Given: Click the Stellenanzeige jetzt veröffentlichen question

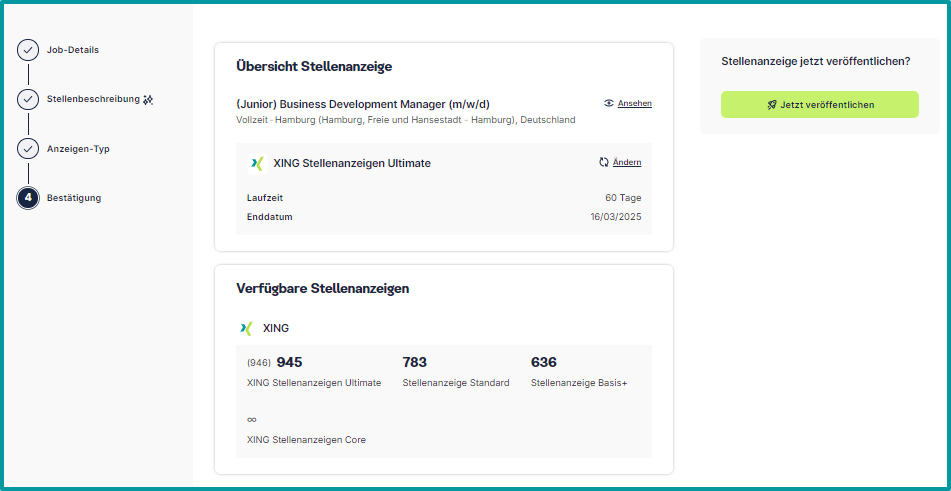Looking at the screenshot, I should [x=816, y=61].
